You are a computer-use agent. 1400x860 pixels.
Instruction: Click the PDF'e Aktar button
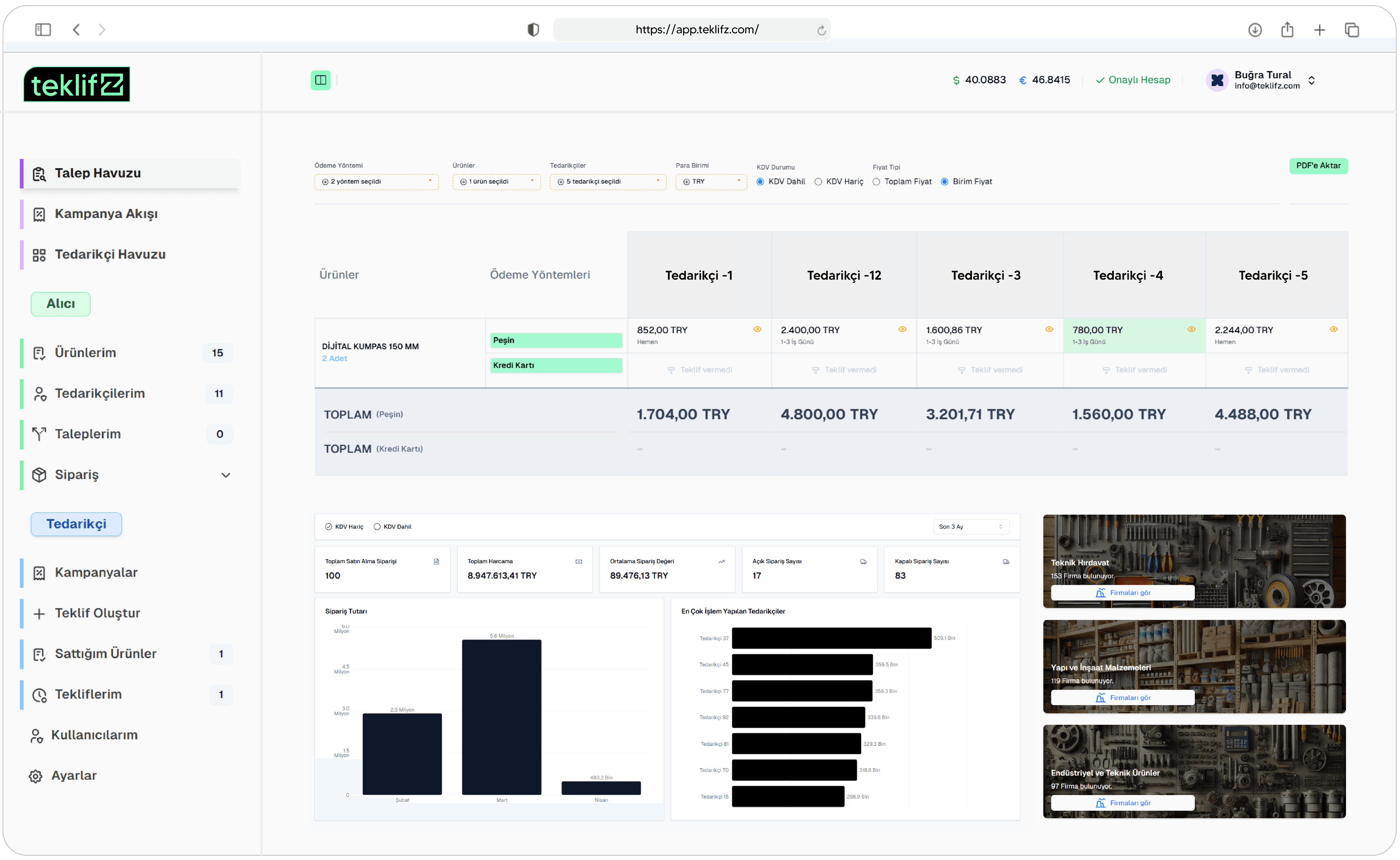tap(1319, 166)
